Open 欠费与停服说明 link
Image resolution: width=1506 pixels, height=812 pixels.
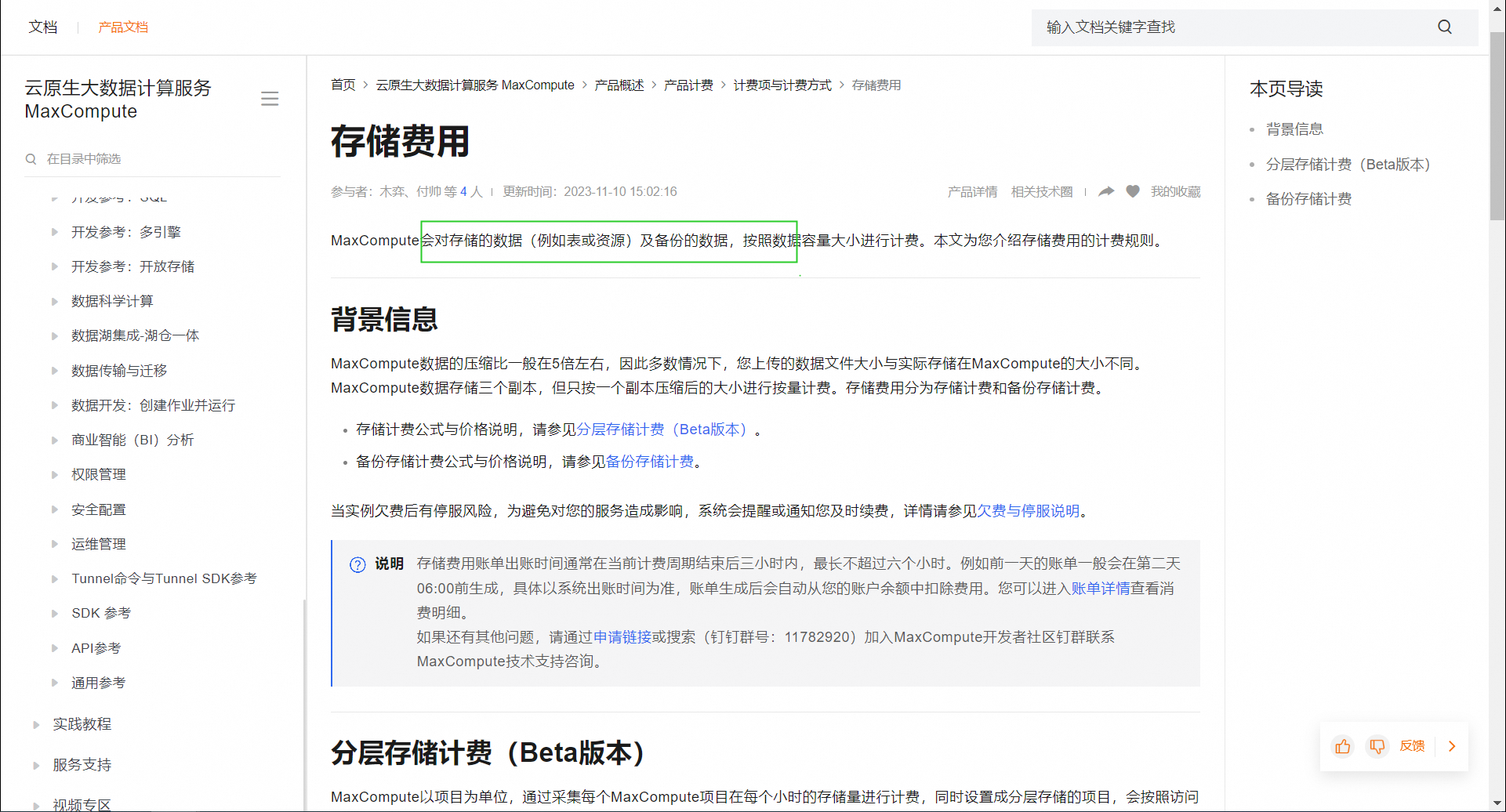click(1029, 511)
